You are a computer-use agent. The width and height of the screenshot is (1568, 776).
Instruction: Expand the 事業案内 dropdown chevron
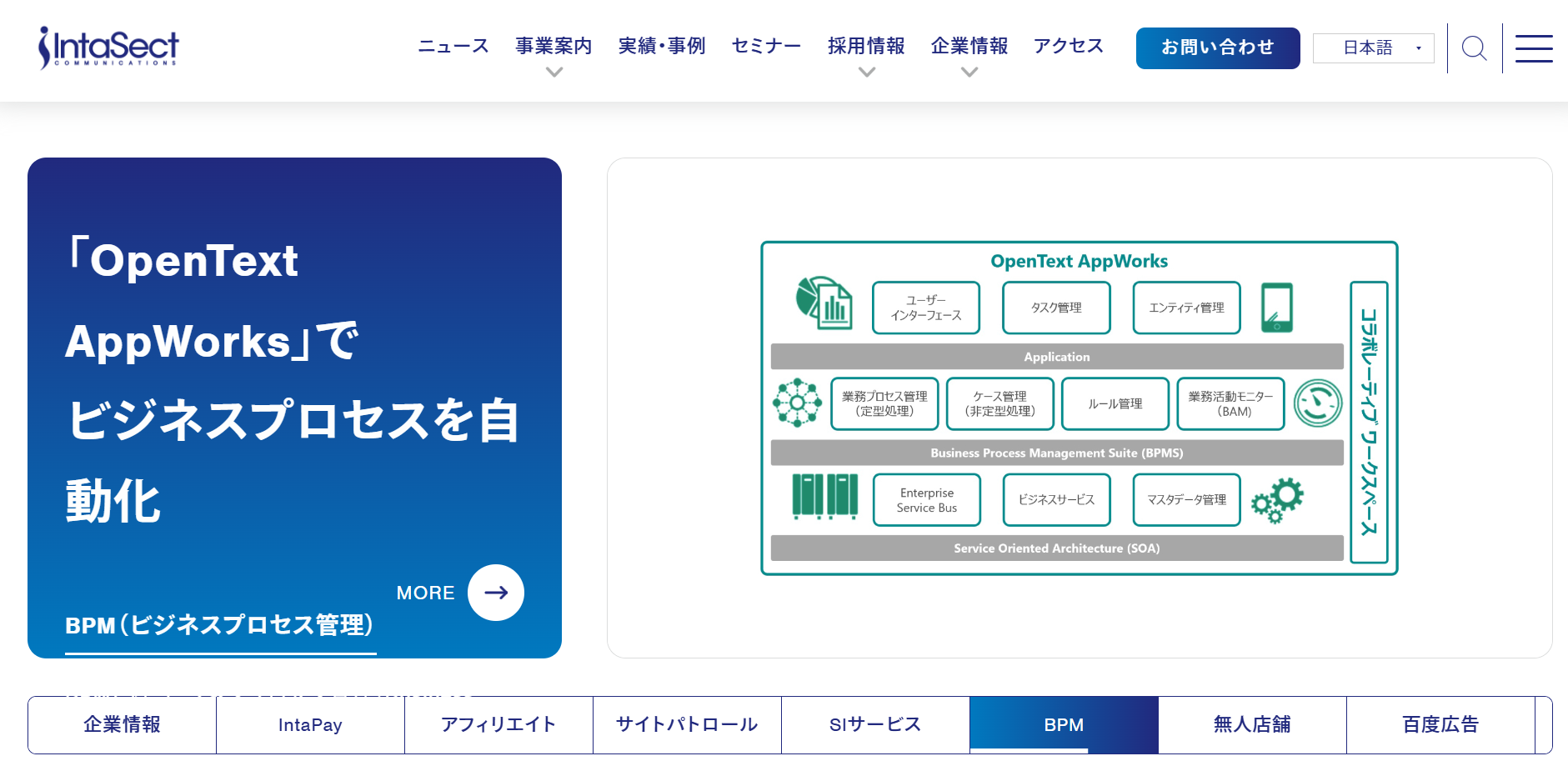tap(554, 73)
